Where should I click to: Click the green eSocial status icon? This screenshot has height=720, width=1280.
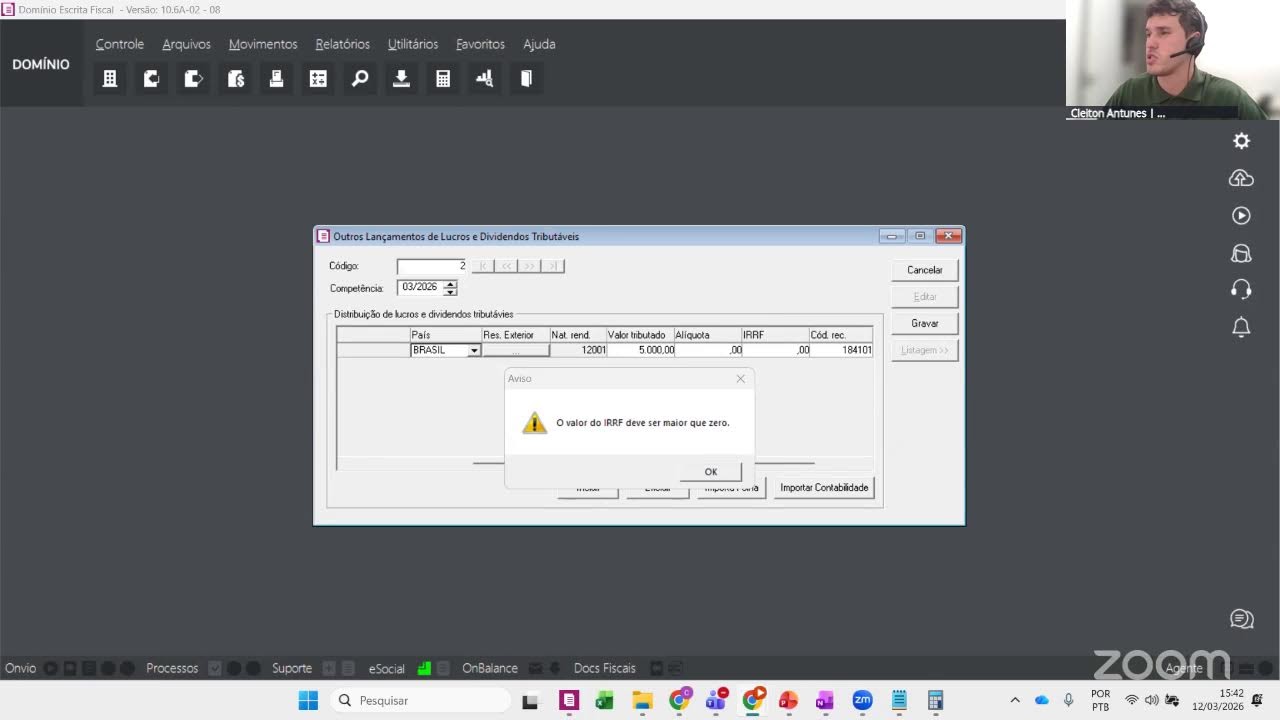(424, 668)
